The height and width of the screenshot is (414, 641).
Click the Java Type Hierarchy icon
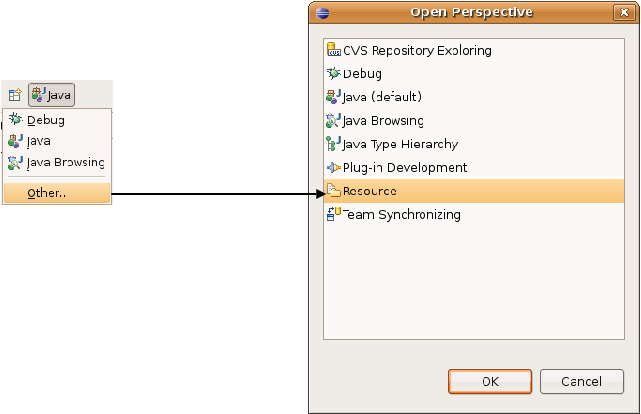click(x=334, y=144)
